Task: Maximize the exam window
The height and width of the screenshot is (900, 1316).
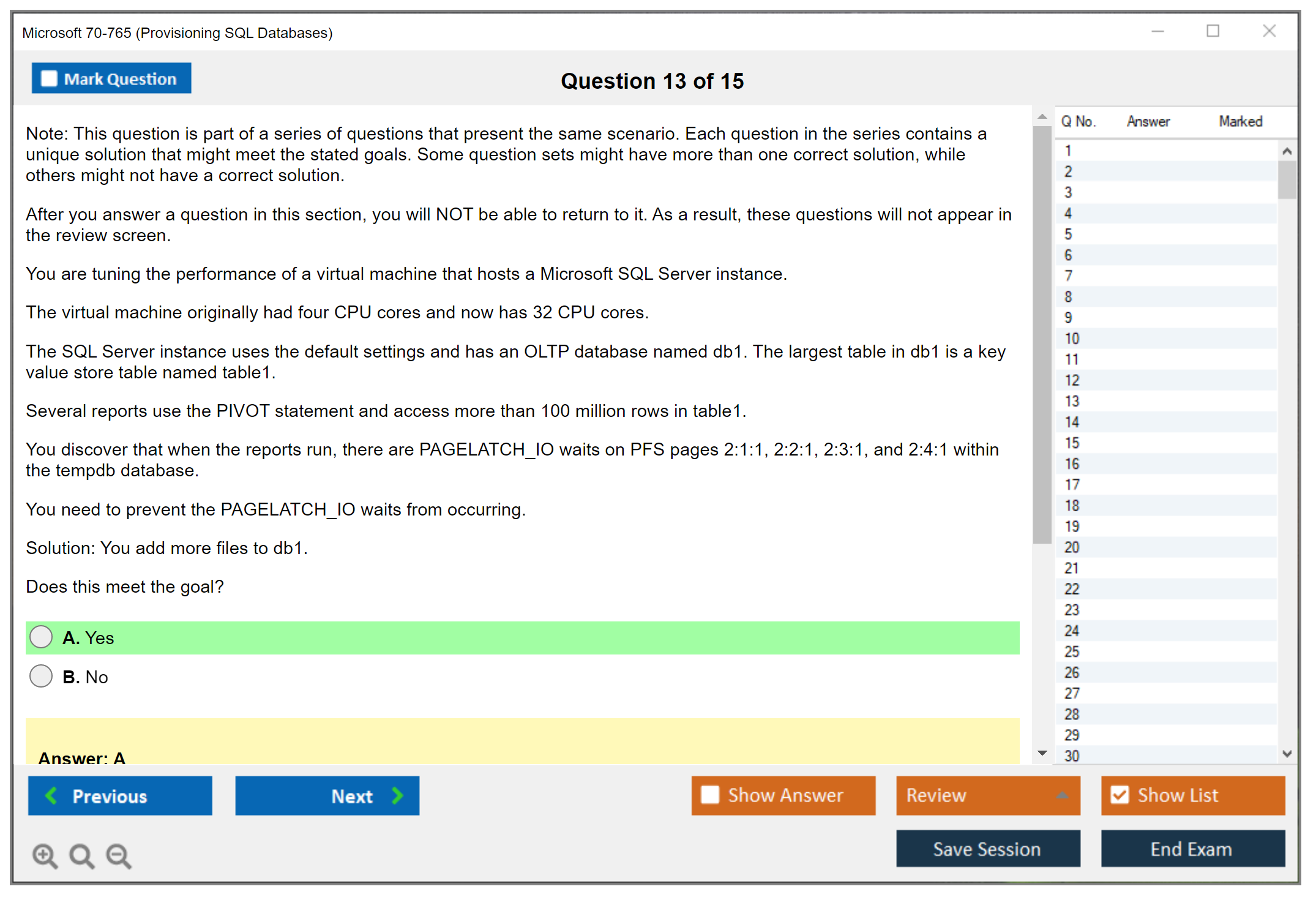Action: point(1213,31)
